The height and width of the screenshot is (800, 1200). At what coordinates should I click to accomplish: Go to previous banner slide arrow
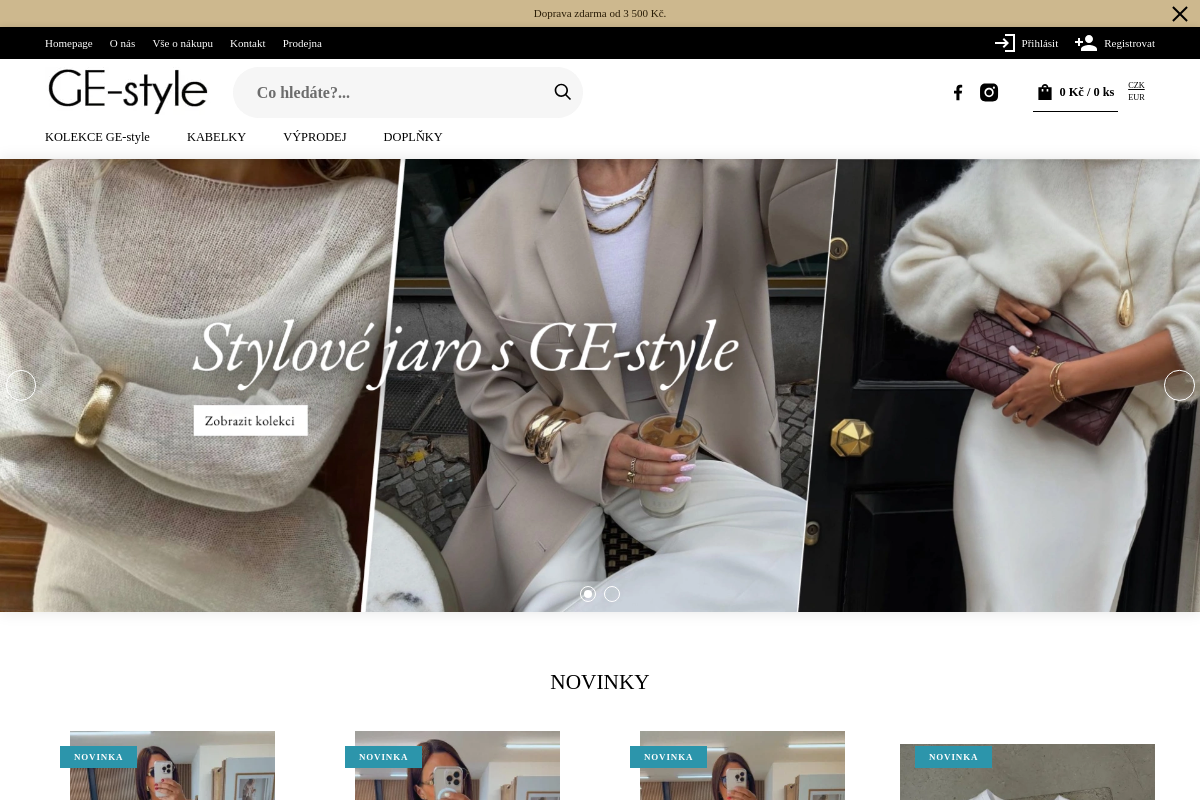pyautogui.click(x=21, y=385)
